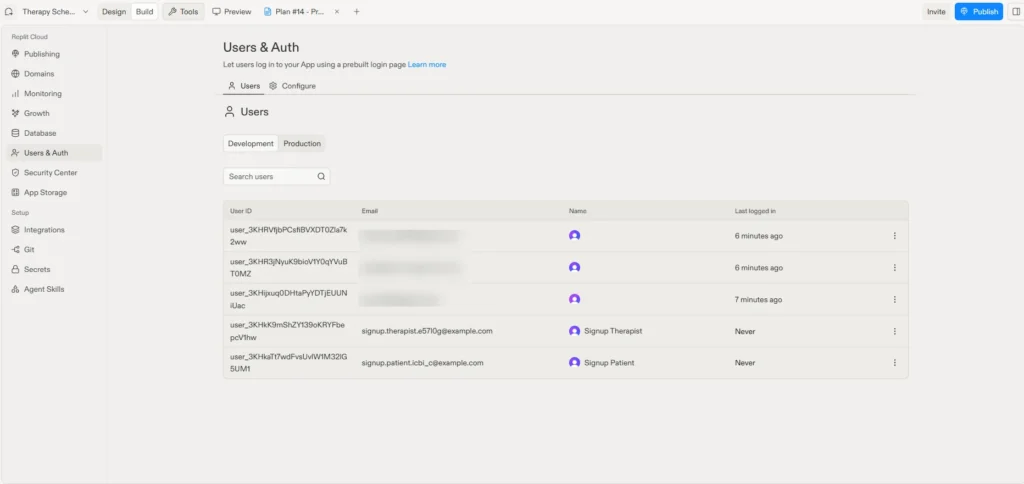
Task: Click user ID starting user_3KHijxuq
Action: click(x=289, y=299)
